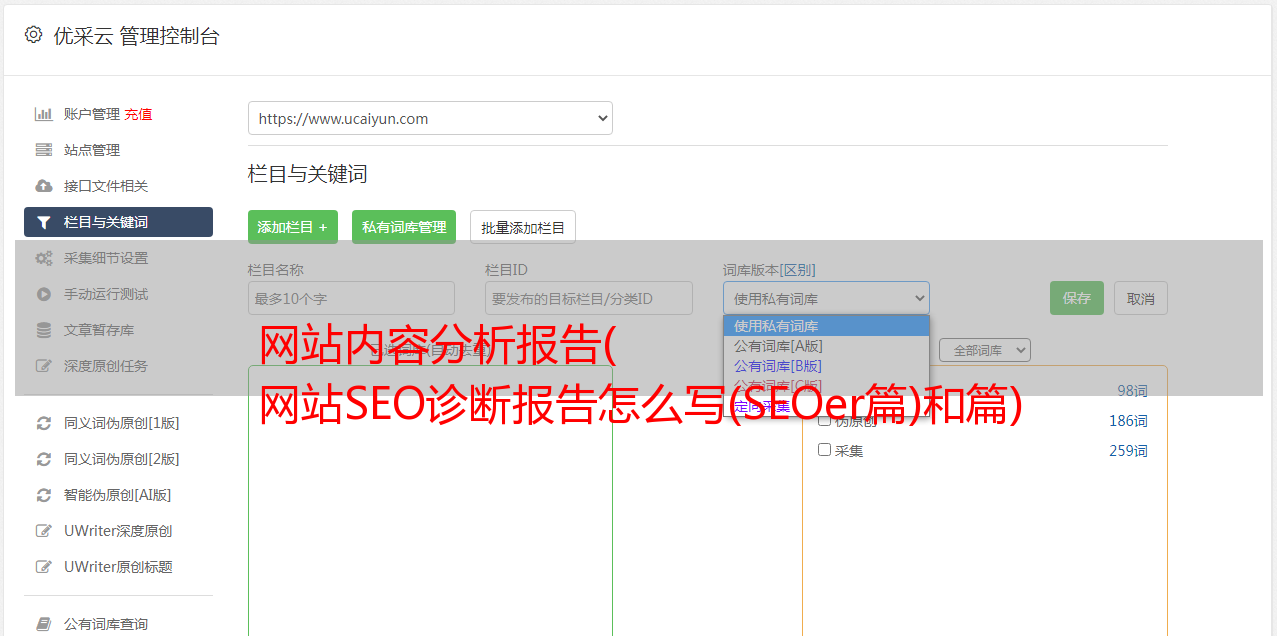Image resolution: width=1277 pixels, height=636 pixels.
Task: Open 公有词库查询 in the sidebar
Action: coord(106,624)
